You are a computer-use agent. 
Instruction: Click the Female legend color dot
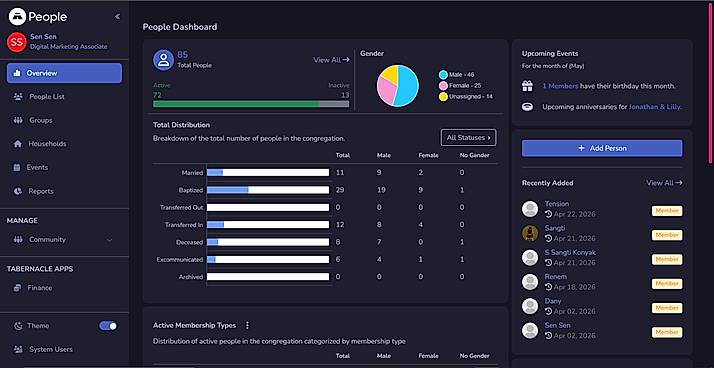point(443,86)
